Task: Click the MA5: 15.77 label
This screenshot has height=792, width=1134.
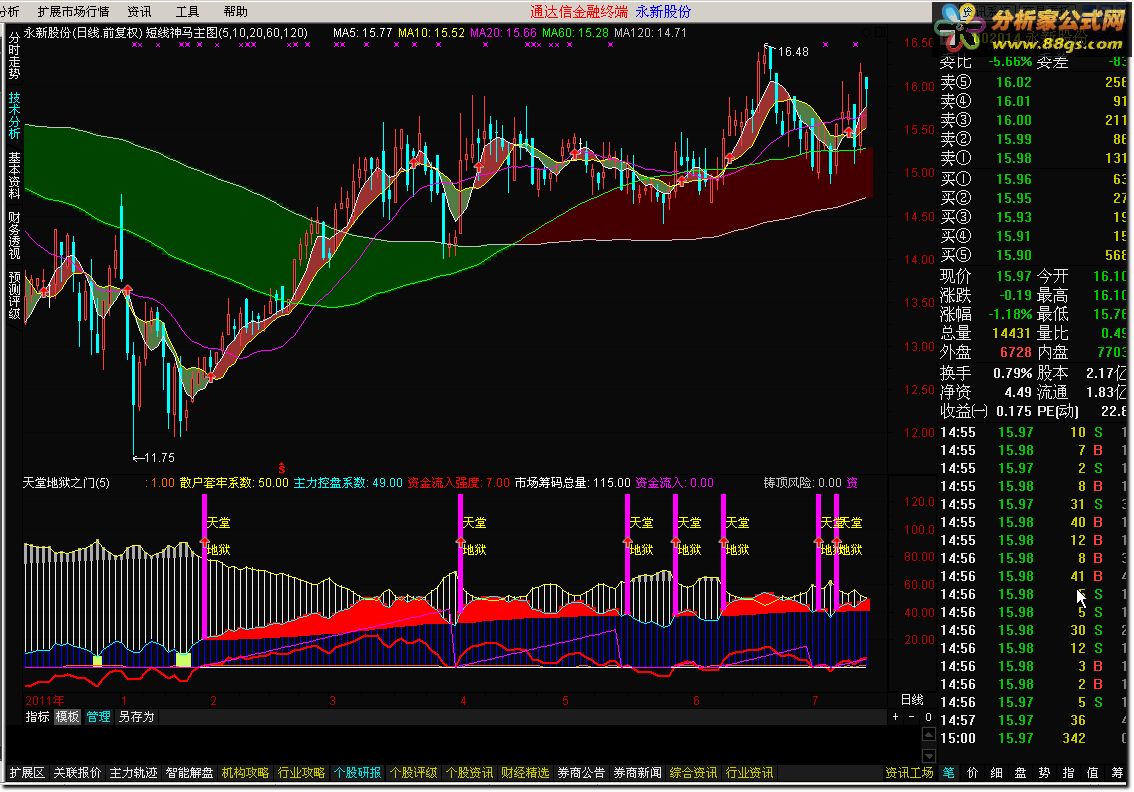Action: (x=362, y=33)
